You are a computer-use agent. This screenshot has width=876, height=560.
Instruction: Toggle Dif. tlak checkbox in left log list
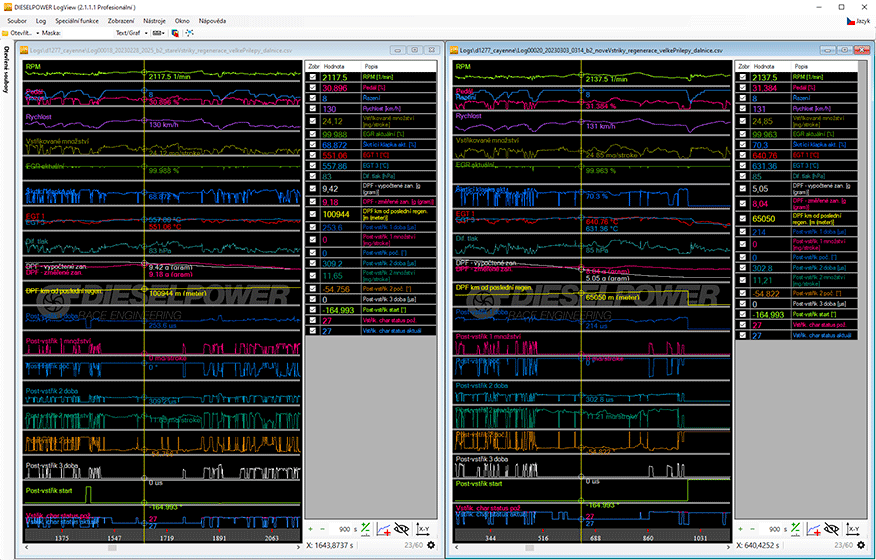tap(313, 176)
